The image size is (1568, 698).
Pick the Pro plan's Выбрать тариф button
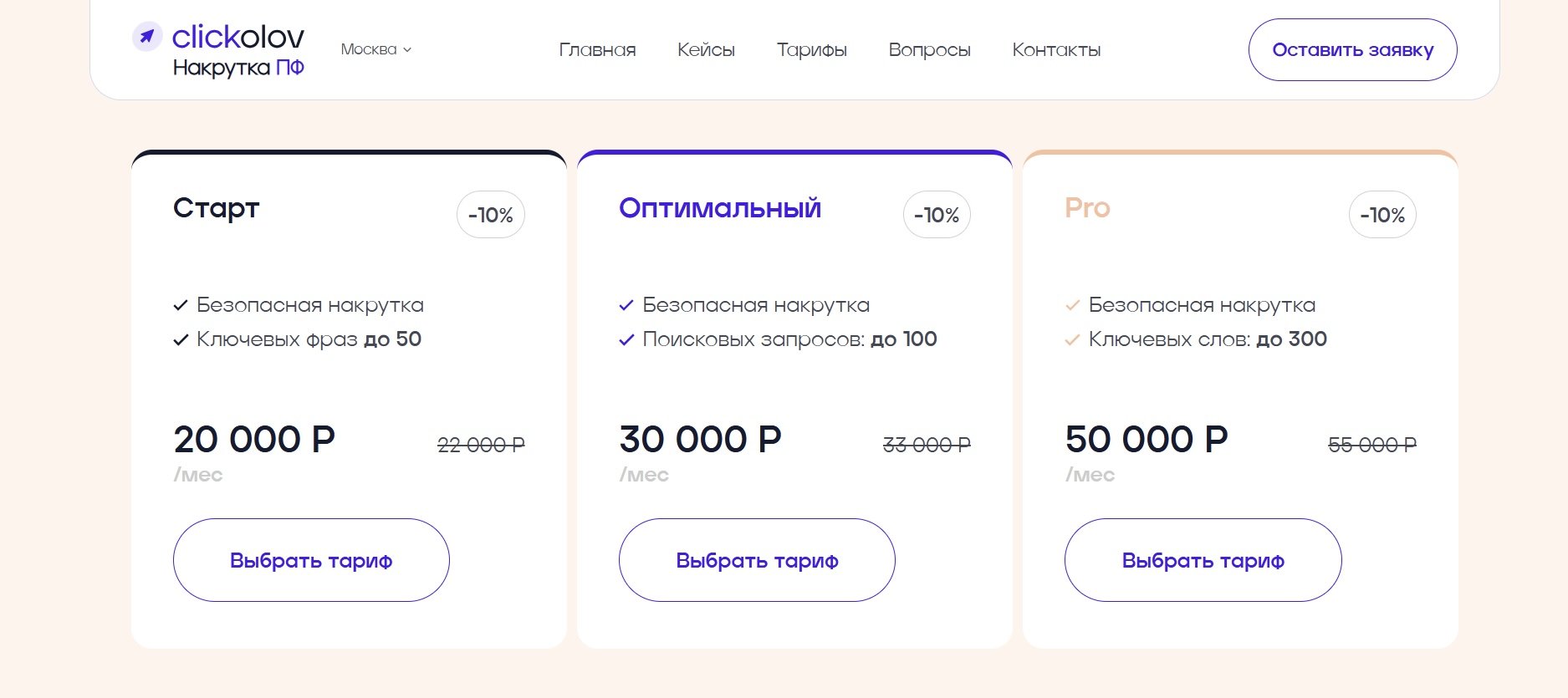click(x=1203, y=560)
